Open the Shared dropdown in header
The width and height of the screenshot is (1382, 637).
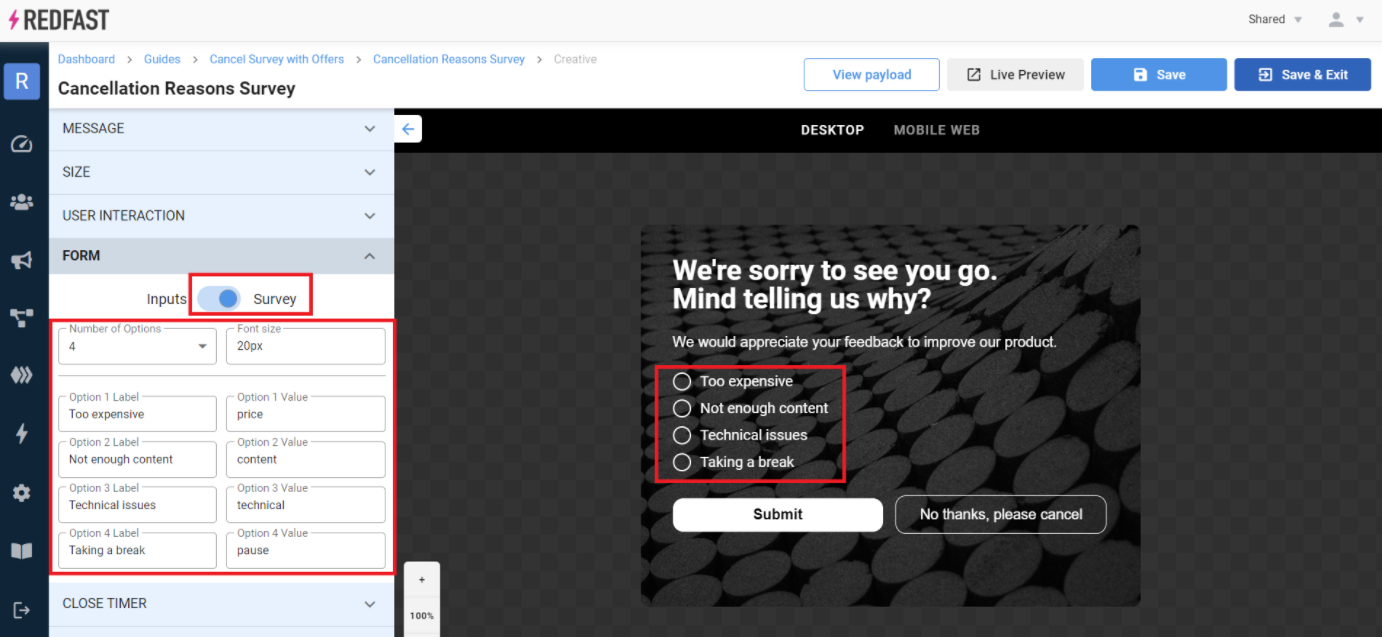click(x=1275, y=19)
